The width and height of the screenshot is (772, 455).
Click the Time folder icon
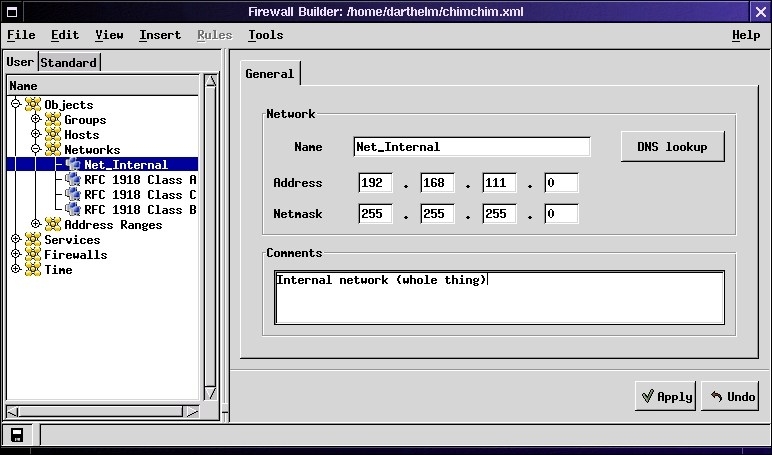click(33, 270)
